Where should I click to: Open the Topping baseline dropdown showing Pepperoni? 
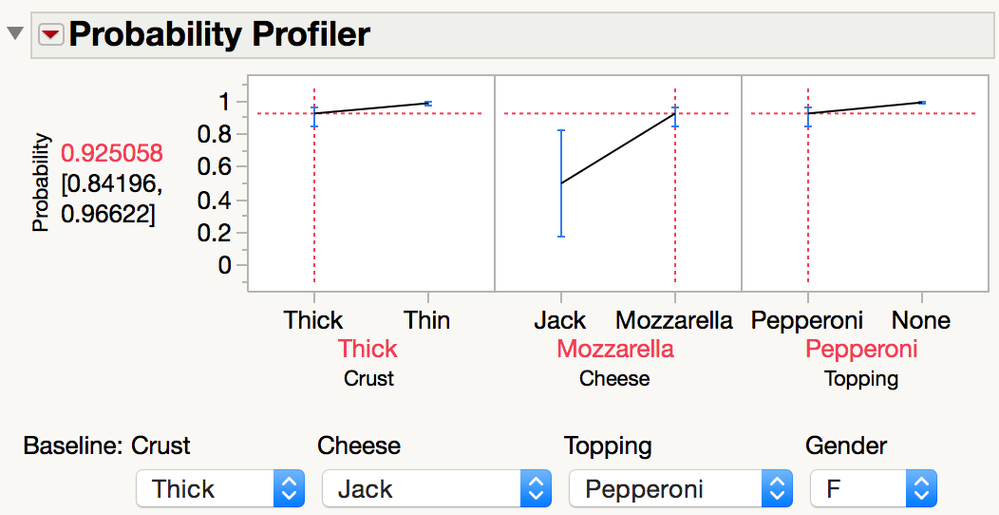pos(680,489)
